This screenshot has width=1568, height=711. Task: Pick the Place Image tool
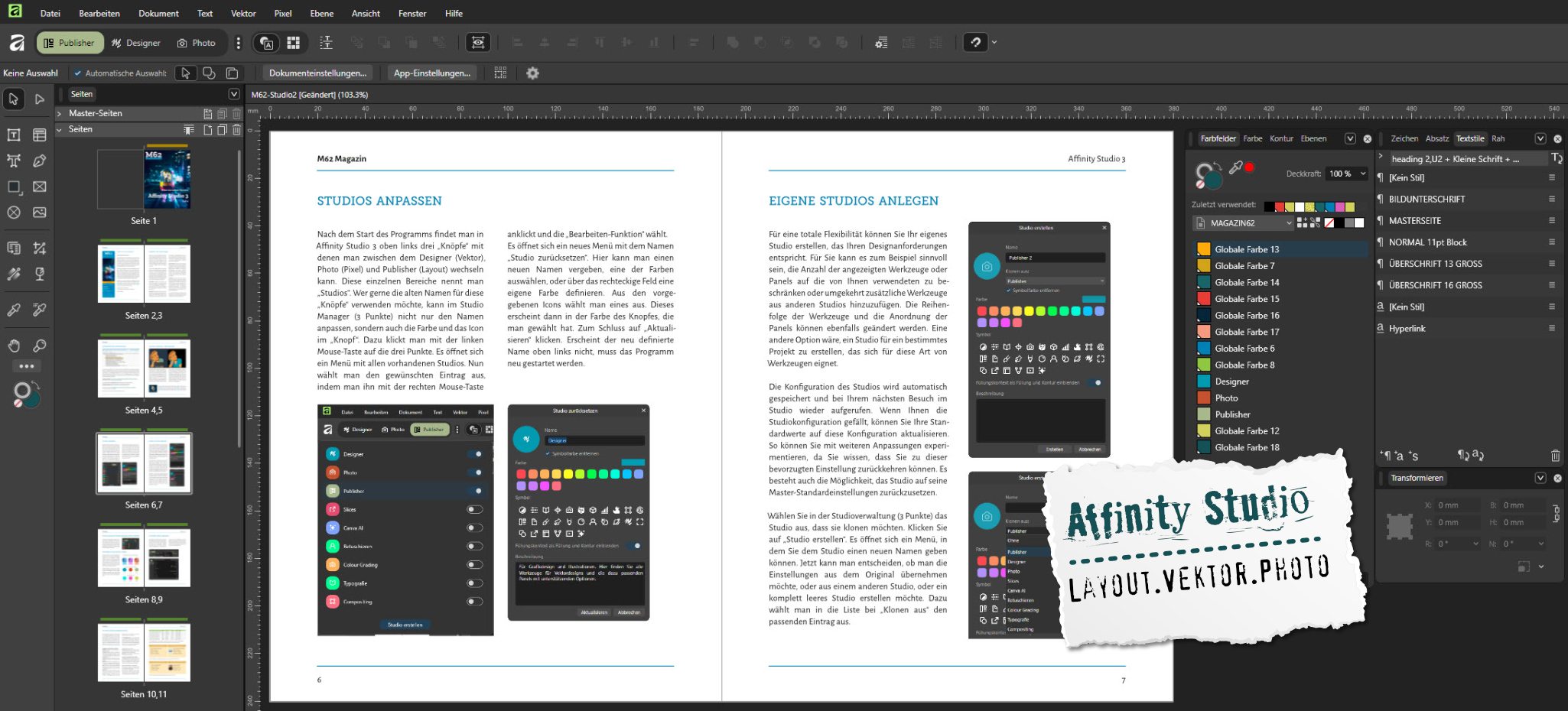[40, 213]
